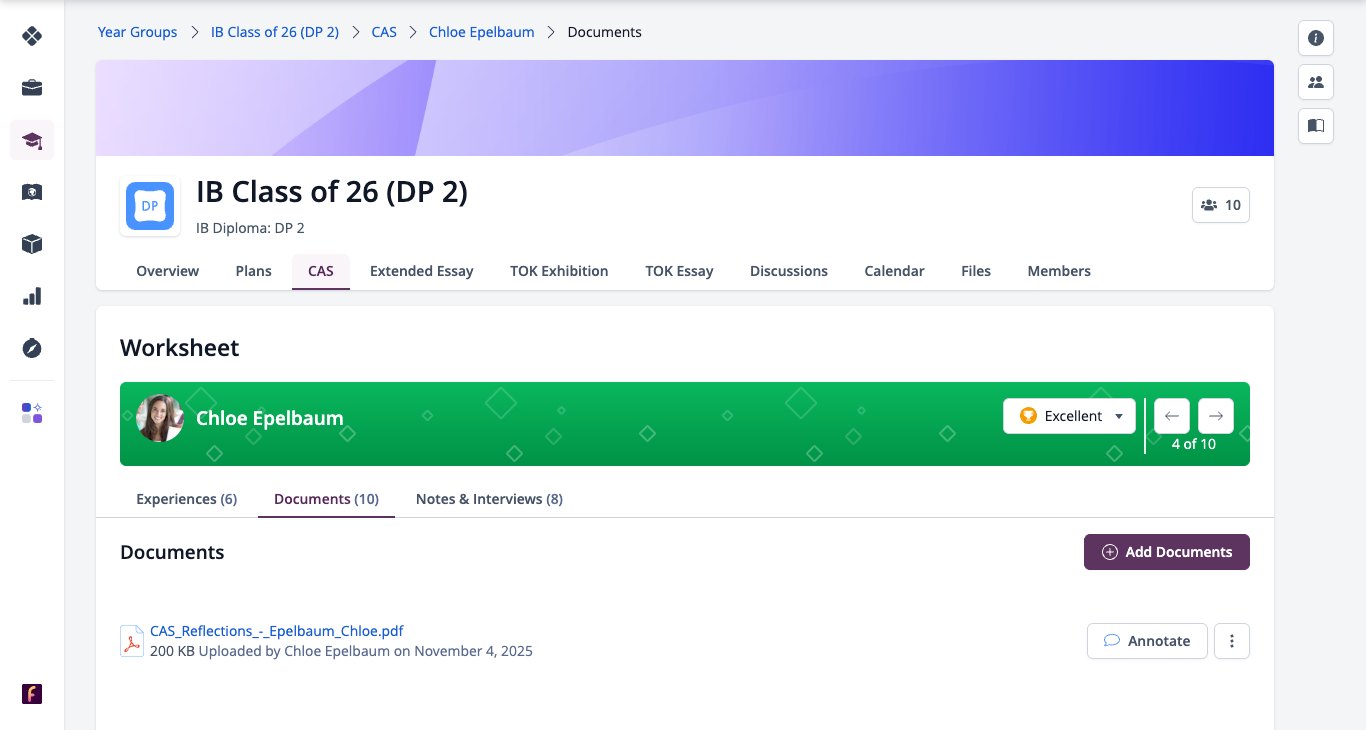Click the info icon at top right

point(1316,38)
